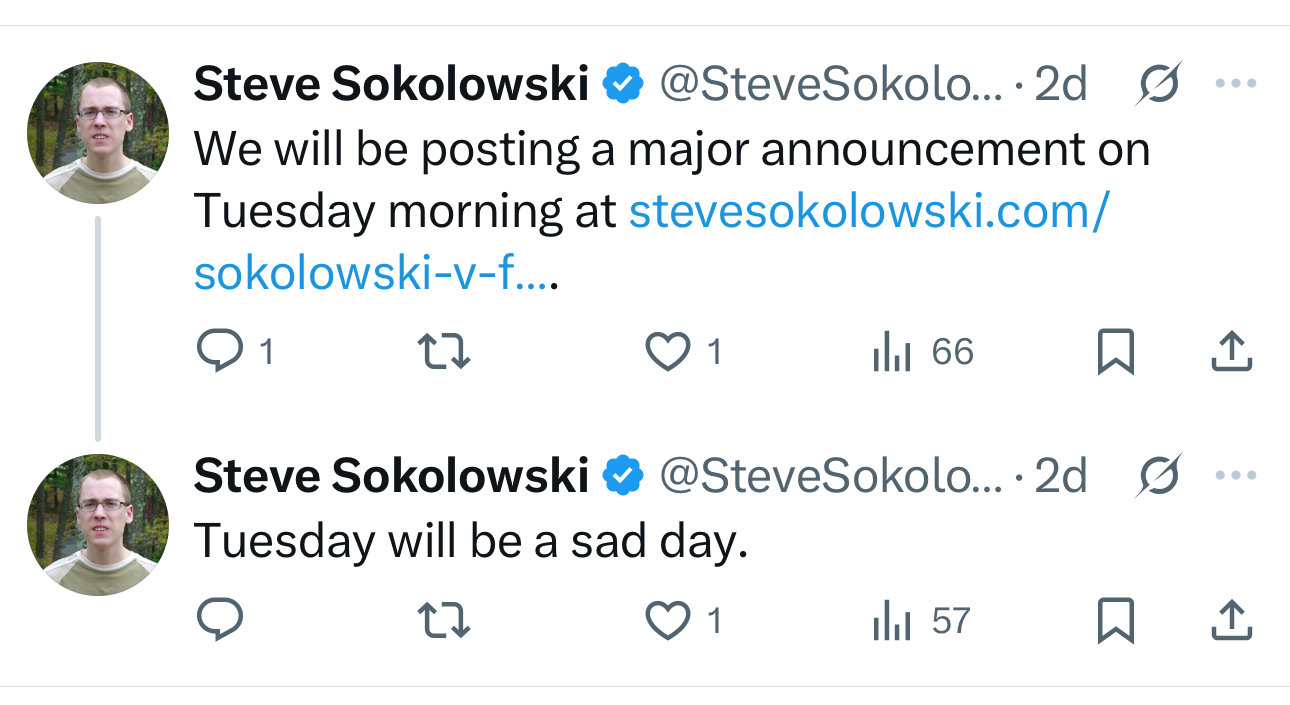Viewport: 1290px width, 705px height.
Task: Like the "Tuesday will be a sad day" tweet
Action: (667, 621)
